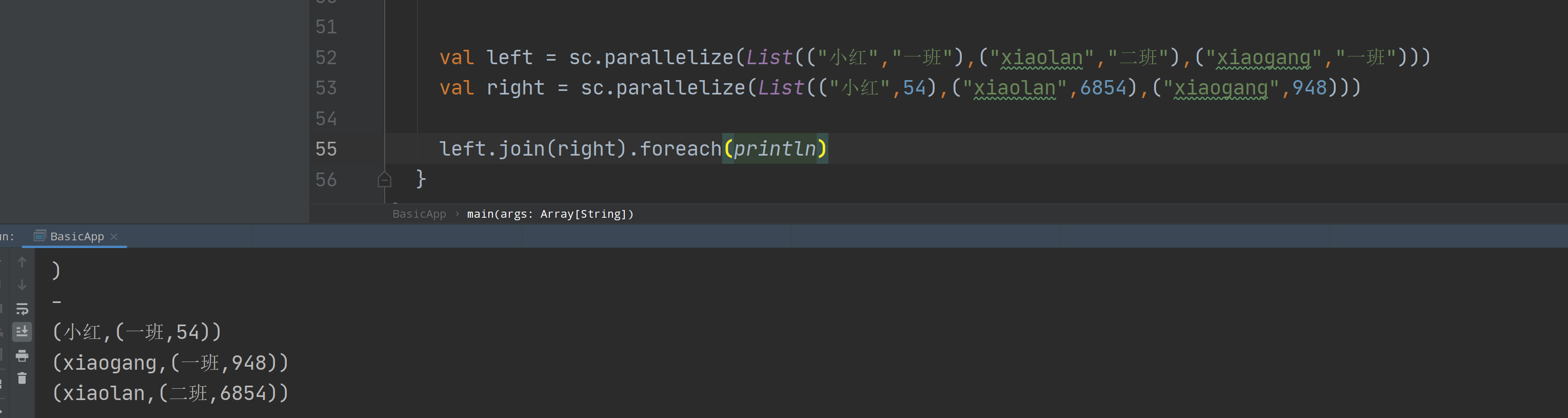This screenshot has height=418, width=1568.
Task: Click the Up the Stack Trace arrow
Action: (22, 262)
